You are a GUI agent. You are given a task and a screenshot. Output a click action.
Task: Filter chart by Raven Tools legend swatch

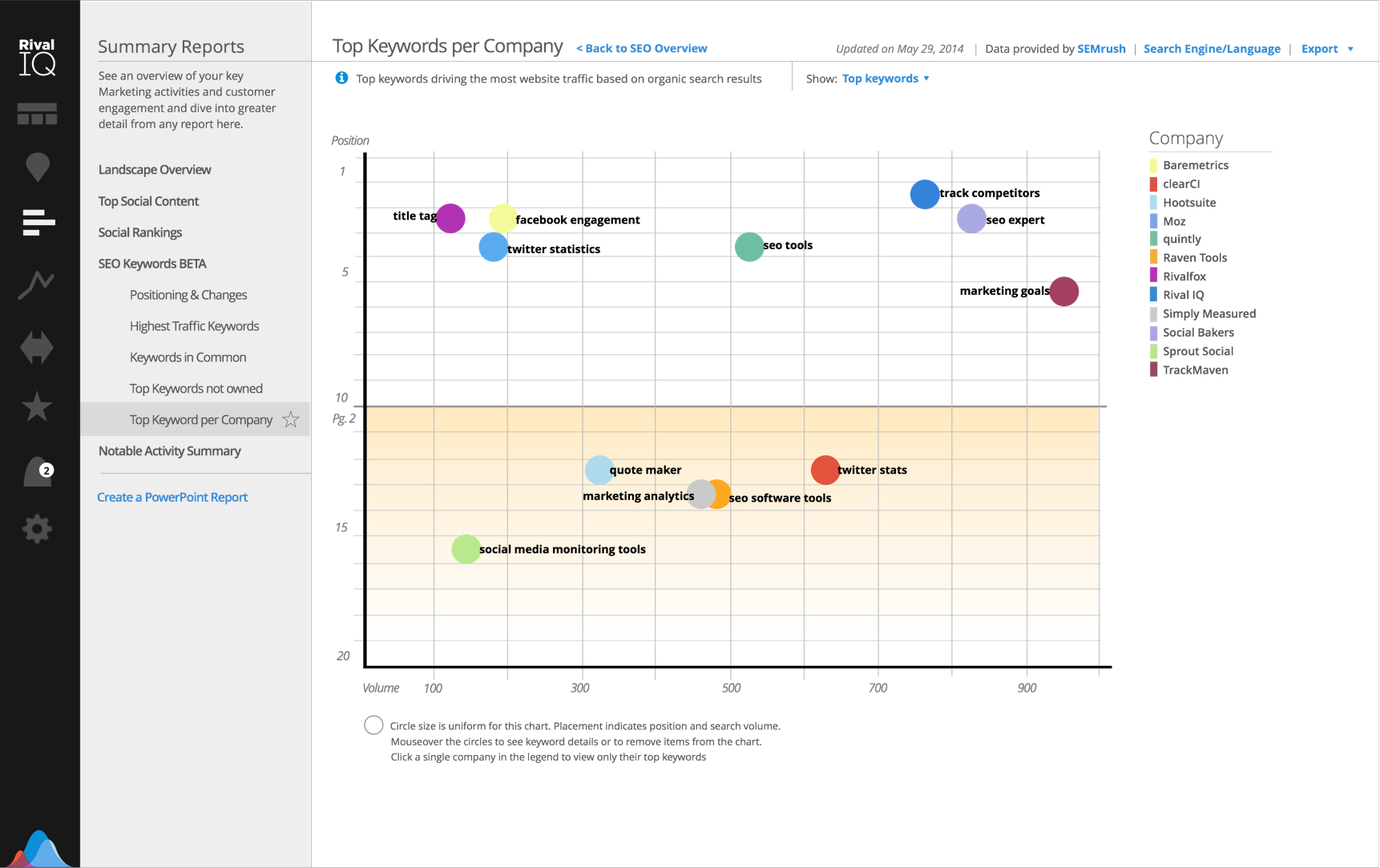click(1153, 257)
